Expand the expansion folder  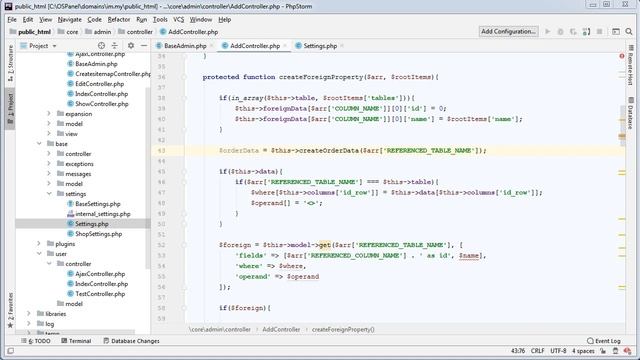tap(49, 113)
